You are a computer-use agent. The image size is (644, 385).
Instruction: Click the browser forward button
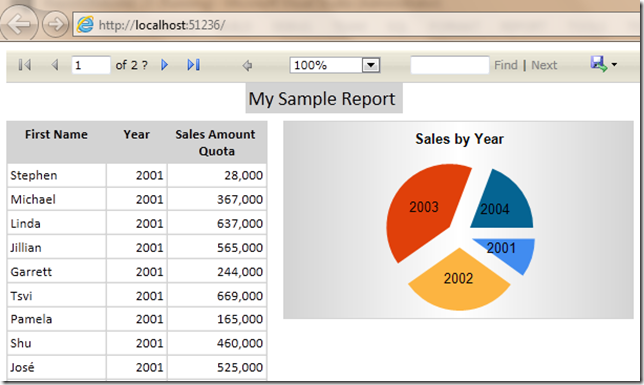click(55, 24)
